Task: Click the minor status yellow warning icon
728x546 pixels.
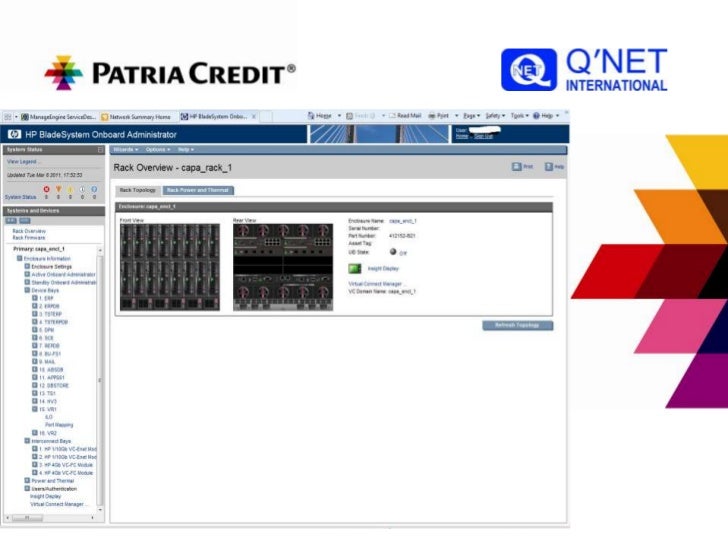Action: (x=71, y=189)
